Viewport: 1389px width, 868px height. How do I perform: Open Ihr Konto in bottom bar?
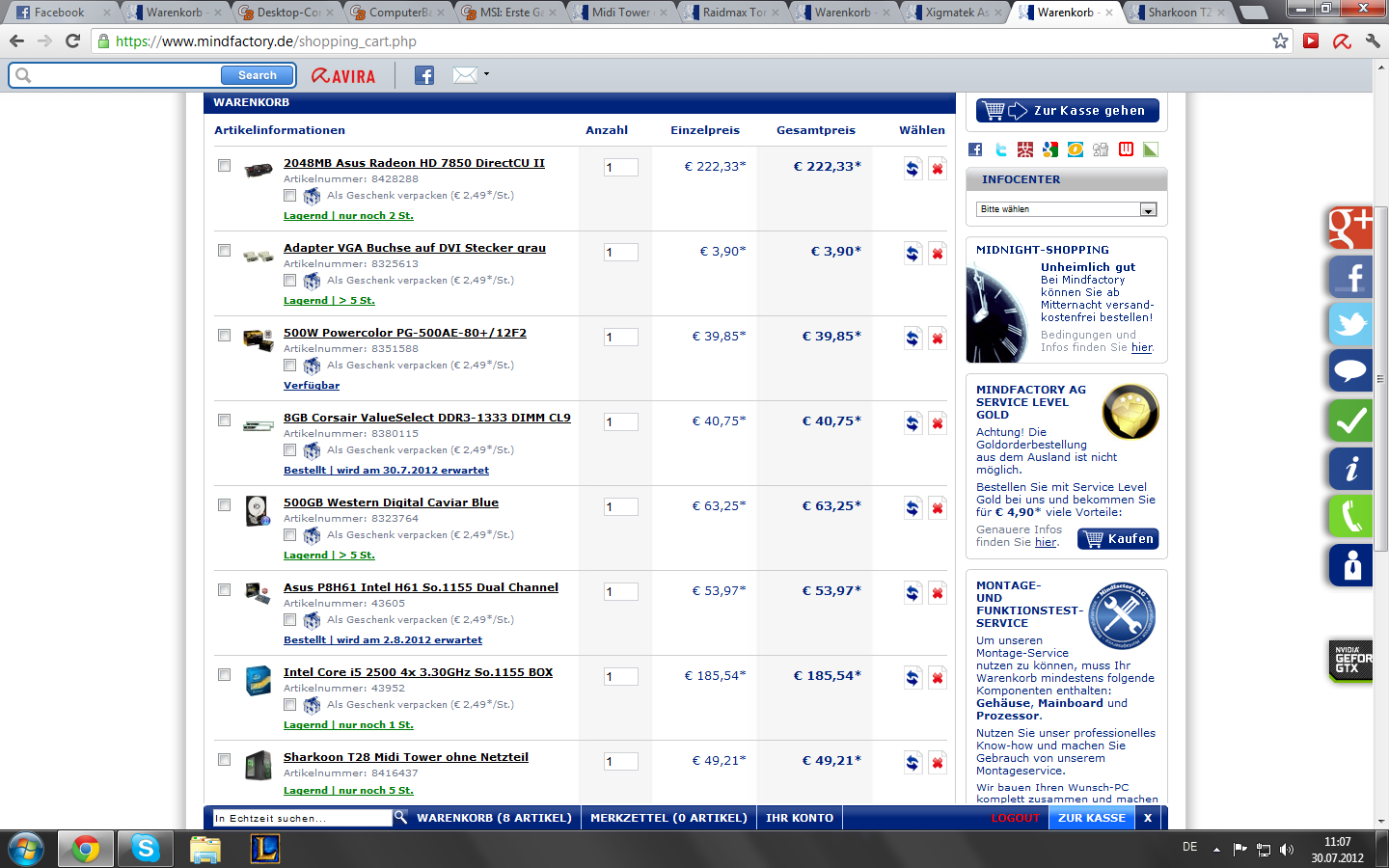pyautogui.click(x=800, y=818)
